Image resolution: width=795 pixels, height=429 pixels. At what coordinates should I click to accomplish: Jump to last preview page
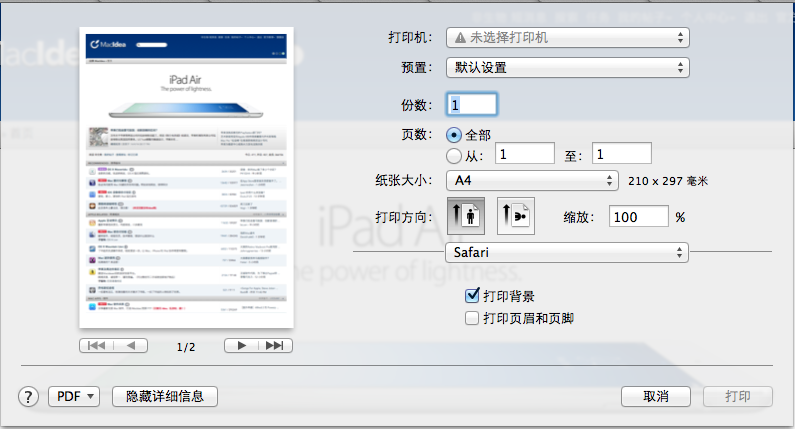click(x=275, y=345)
